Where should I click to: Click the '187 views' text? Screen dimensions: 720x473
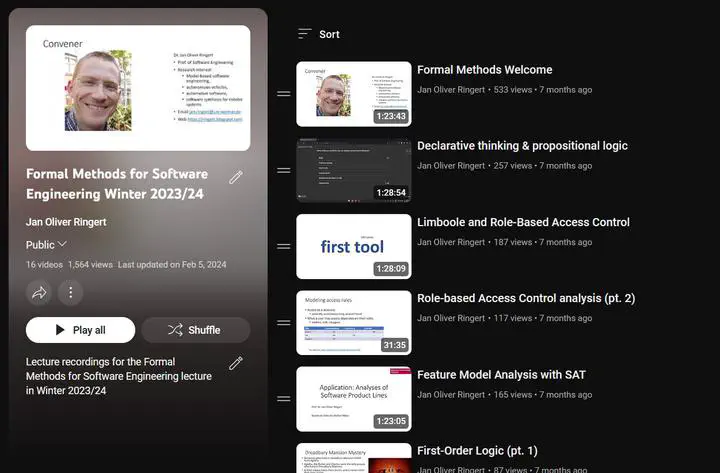pyautogui.click(x=513, y=242)
